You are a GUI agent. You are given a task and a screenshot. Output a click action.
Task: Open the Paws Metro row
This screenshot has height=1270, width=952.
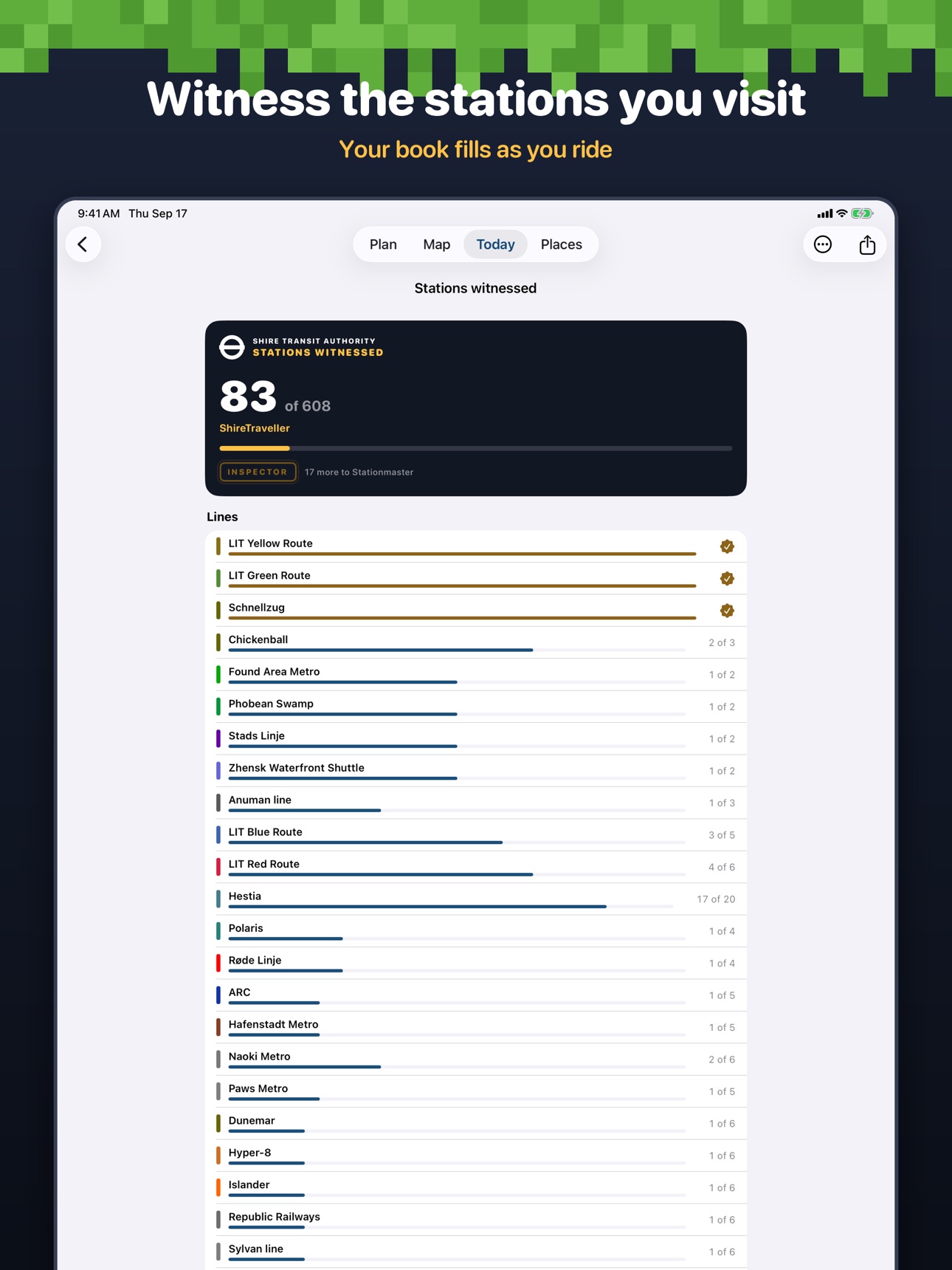pyautogui.click(x=476, y=1091)
